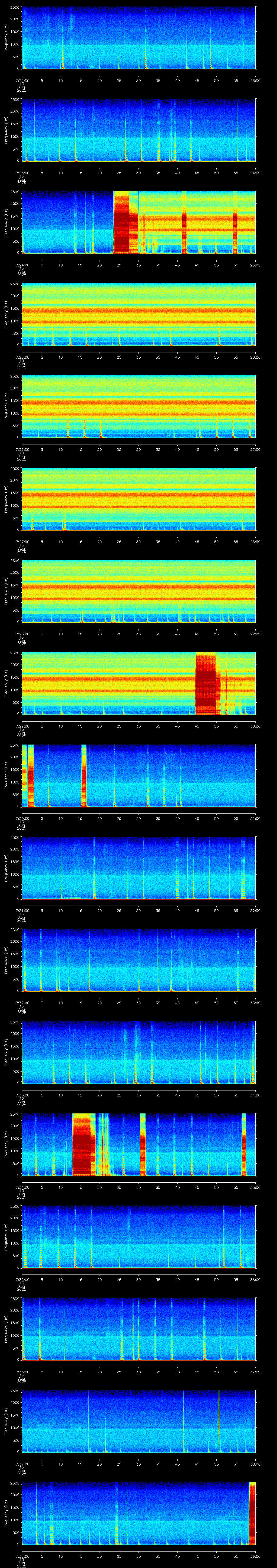Select the 29:00 end time label
This screenshot has height=1568, width=277.
[x=256, y=634]
